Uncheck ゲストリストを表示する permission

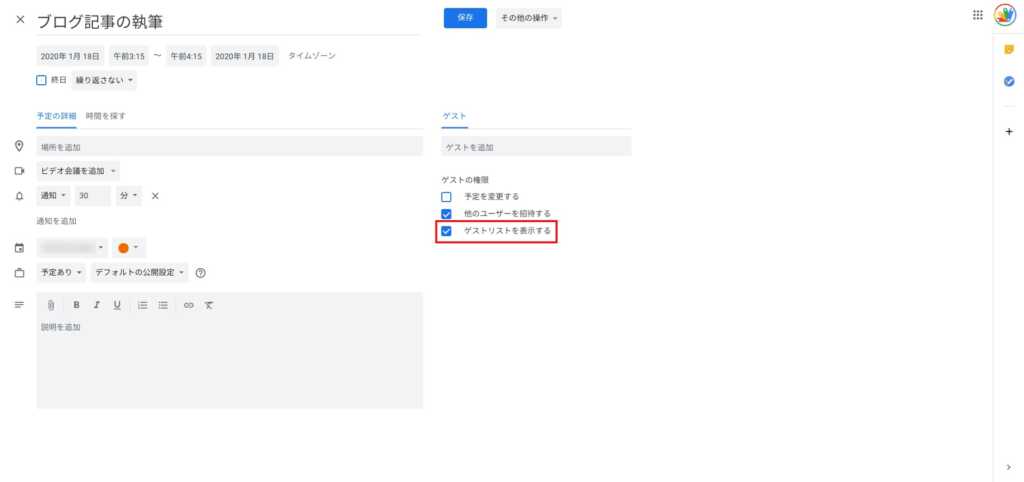pyautogui.click(x=447, y=231)
